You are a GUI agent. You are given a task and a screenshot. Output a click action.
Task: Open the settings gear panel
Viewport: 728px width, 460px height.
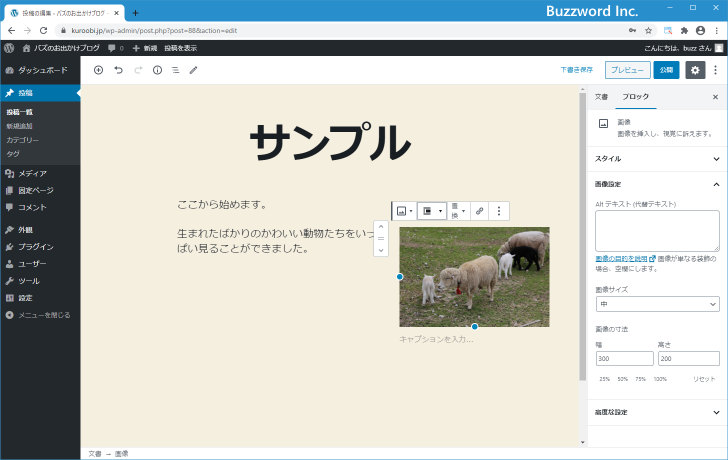[695, 70]
